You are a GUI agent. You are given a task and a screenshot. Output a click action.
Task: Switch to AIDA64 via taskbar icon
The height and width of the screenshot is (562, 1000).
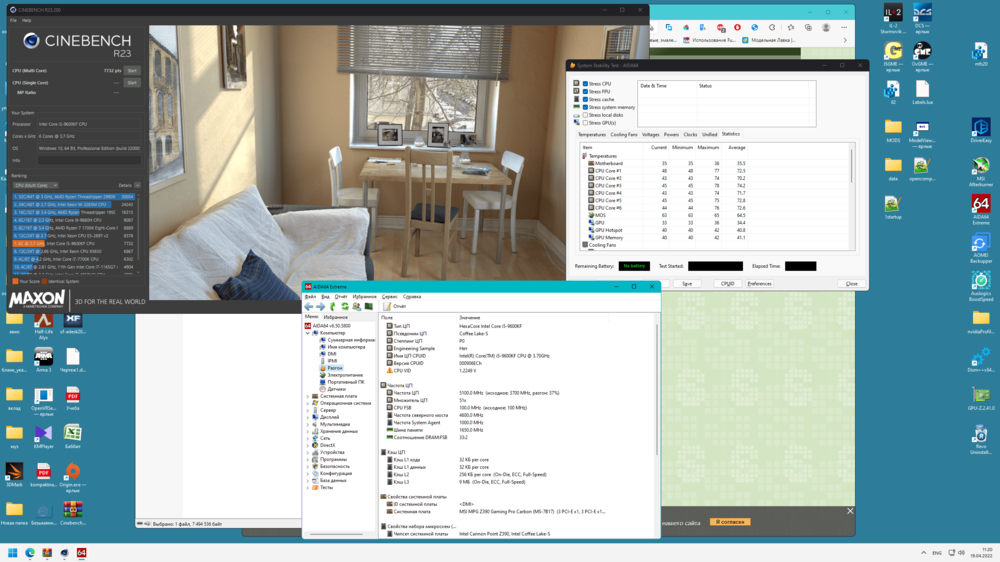tap(82, 552)
